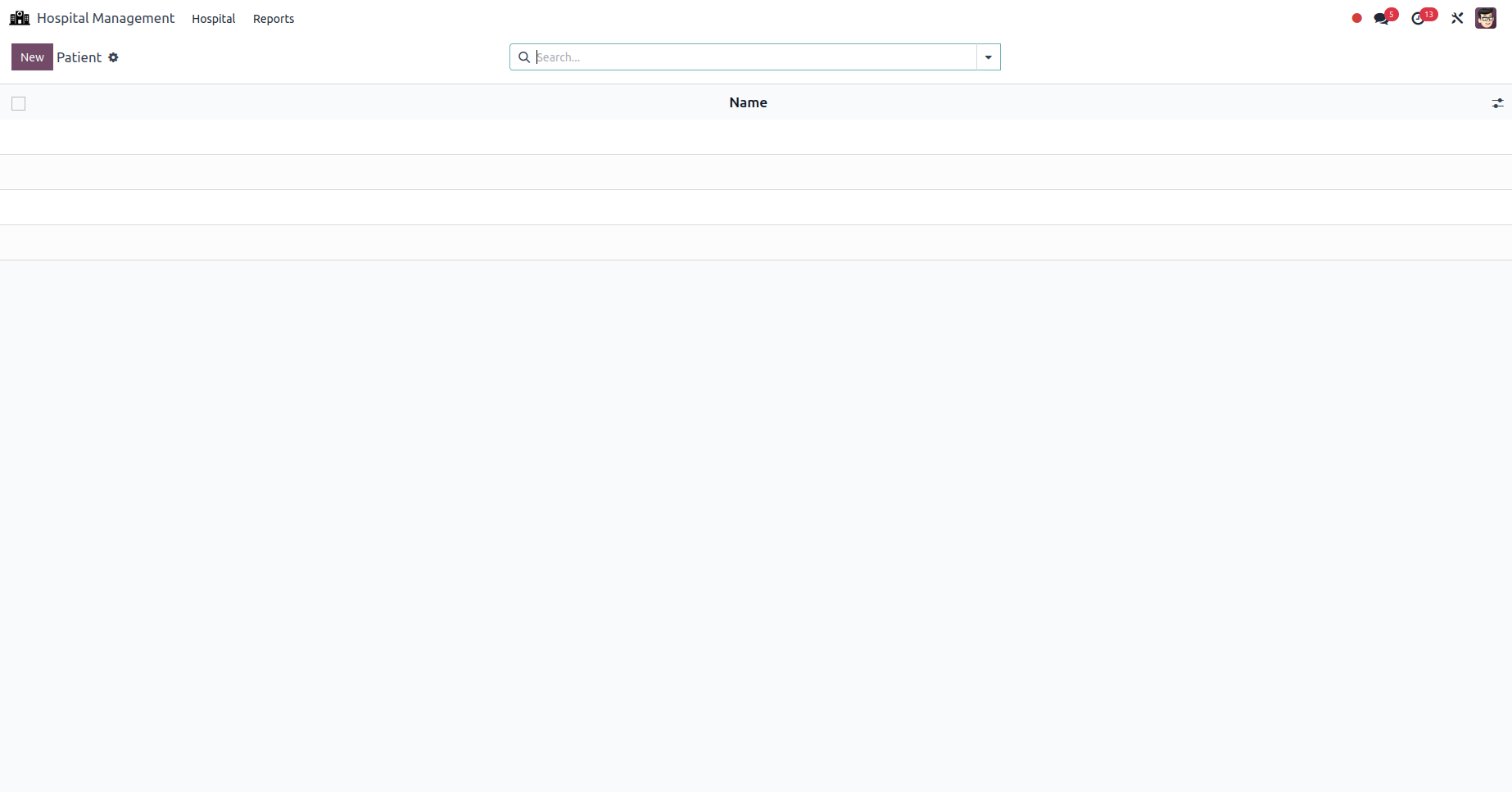Click the Patient breadcrumb title

[x=79, y=57]
